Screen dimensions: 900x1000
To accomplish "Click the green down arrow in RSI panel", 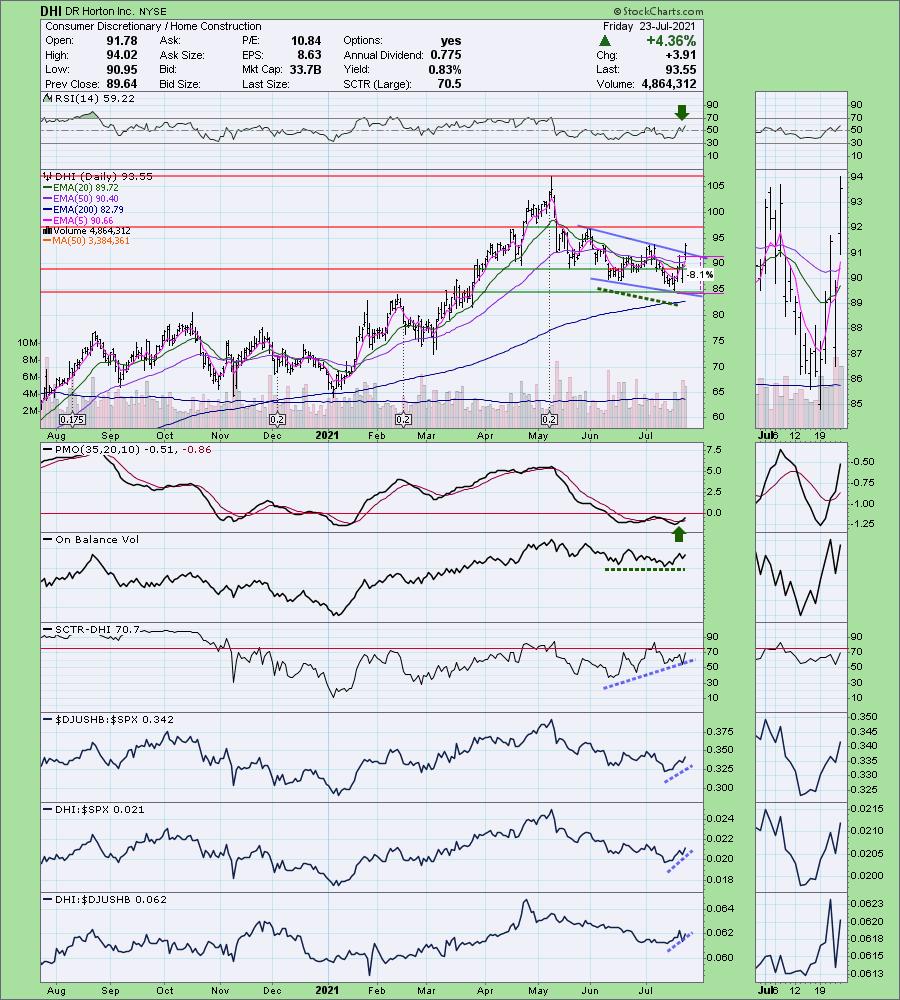I will [x=681, y=113].
